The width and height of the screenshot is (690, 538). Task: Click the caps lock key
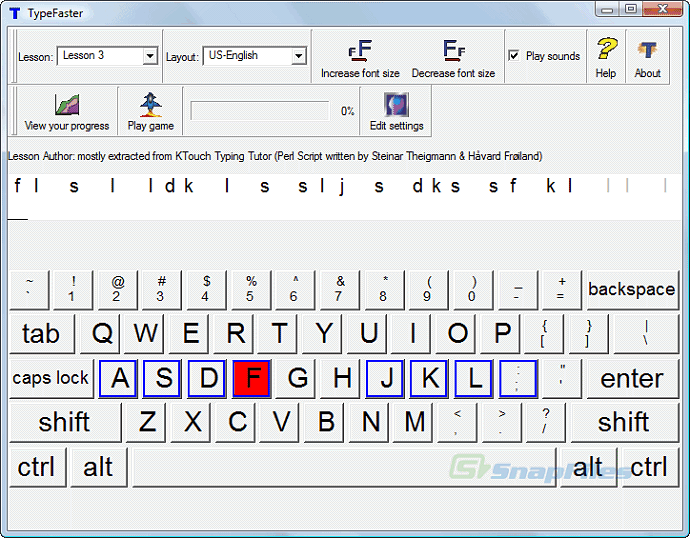(x=51, y=378)
